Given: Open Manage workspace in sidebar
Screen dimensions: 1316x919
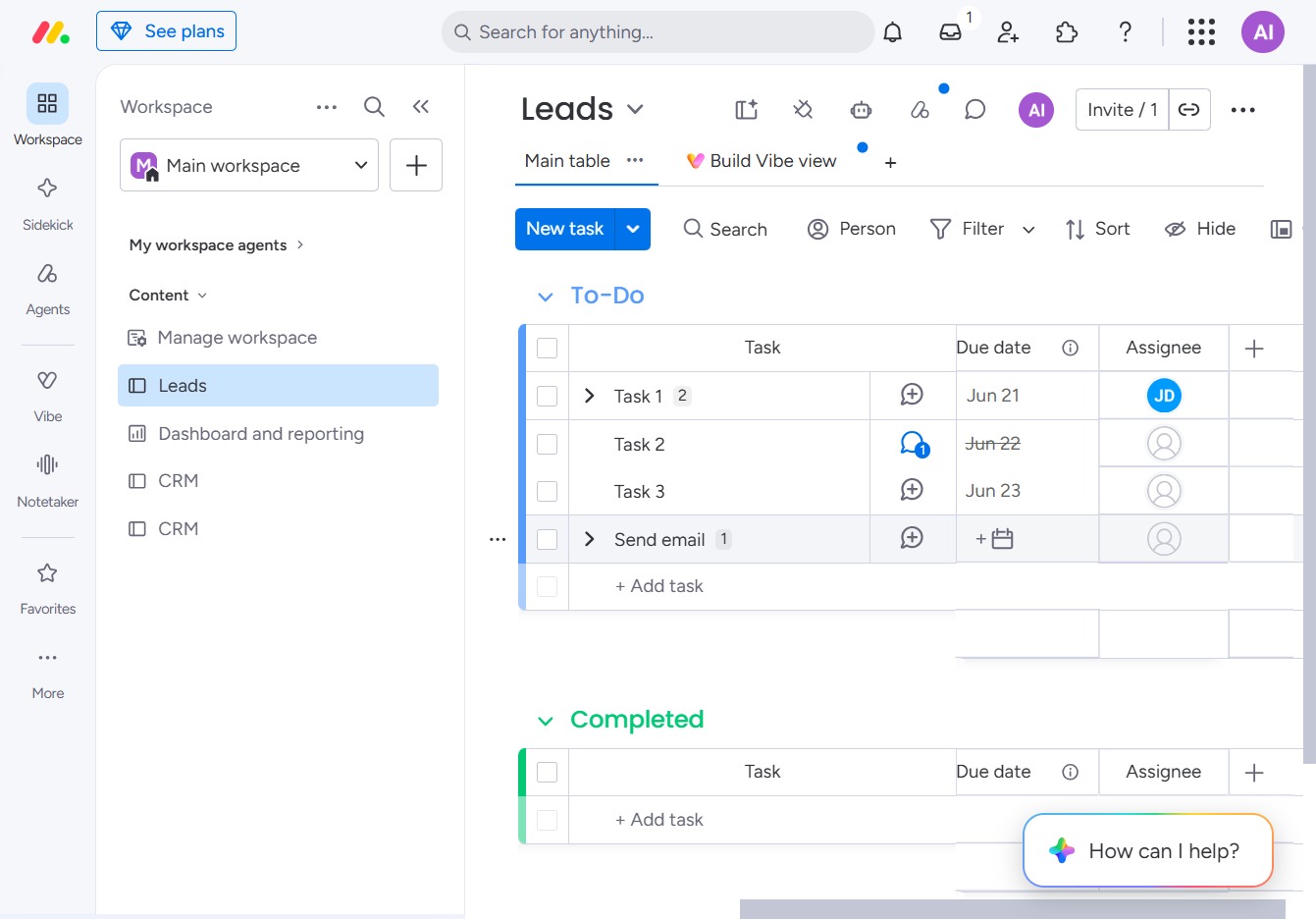Looking at the screenshot, I should pyautogui.click(x=279, y=338).
